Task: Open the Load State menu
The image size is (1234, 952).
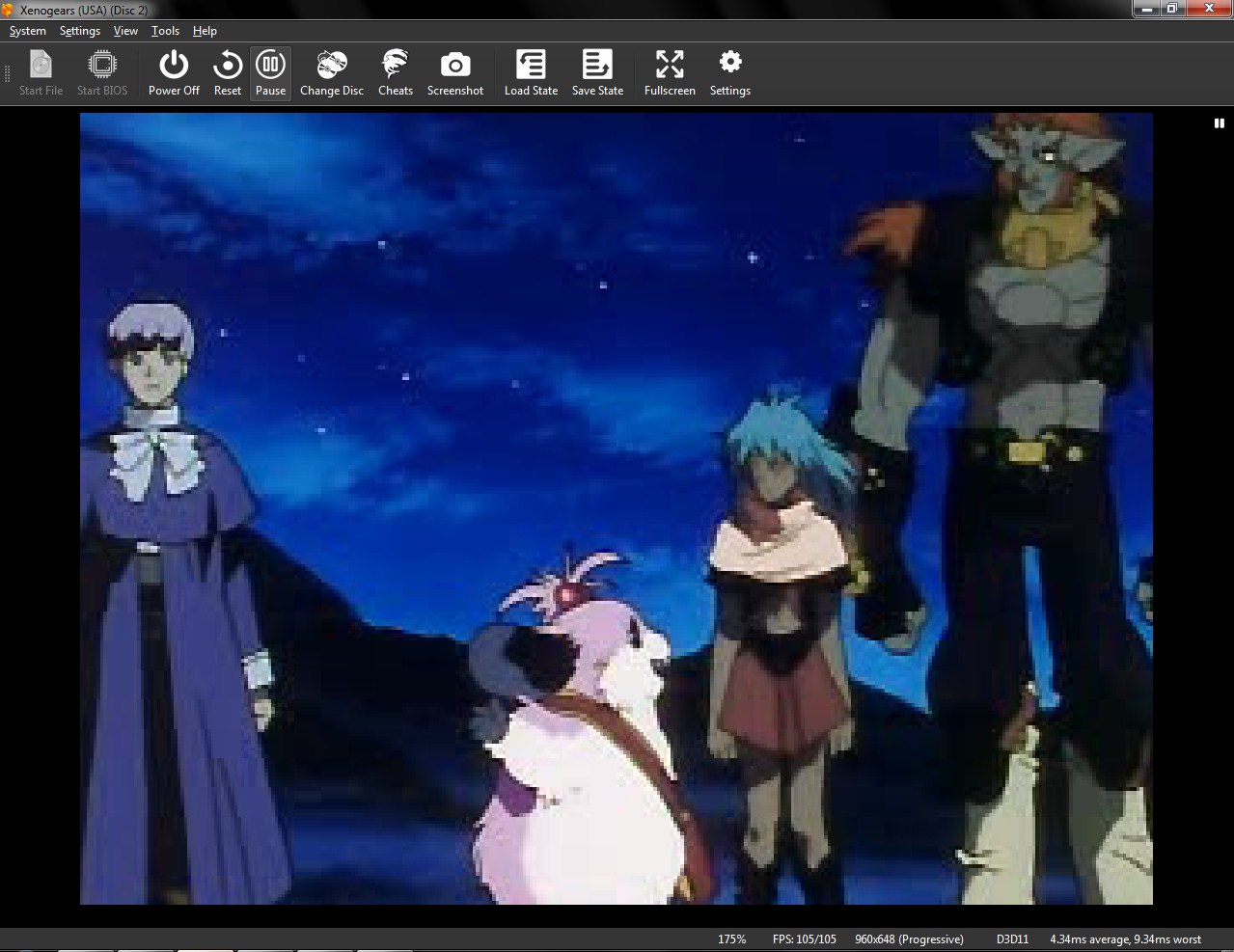Action: pos(531,73)
